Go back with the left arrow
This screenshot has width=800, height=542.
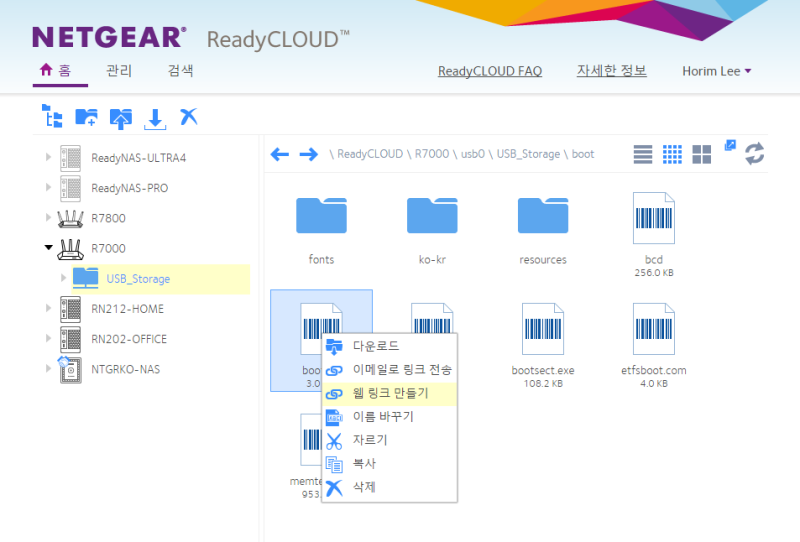coord(280,154)
